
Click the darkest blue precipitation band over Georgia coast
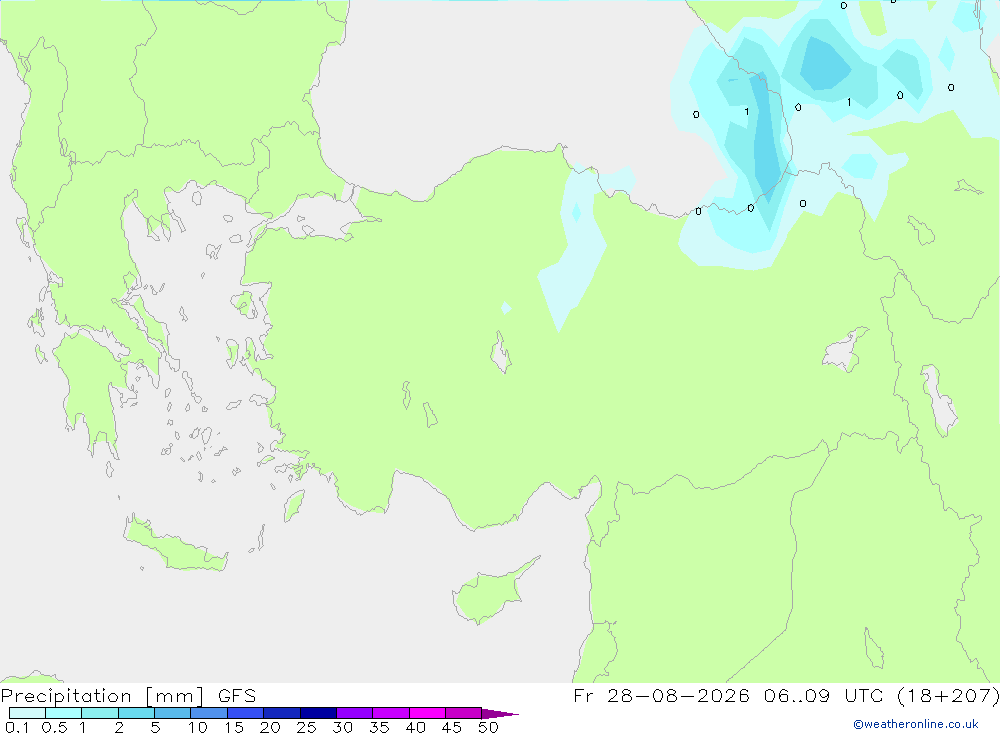pos(767,137)
